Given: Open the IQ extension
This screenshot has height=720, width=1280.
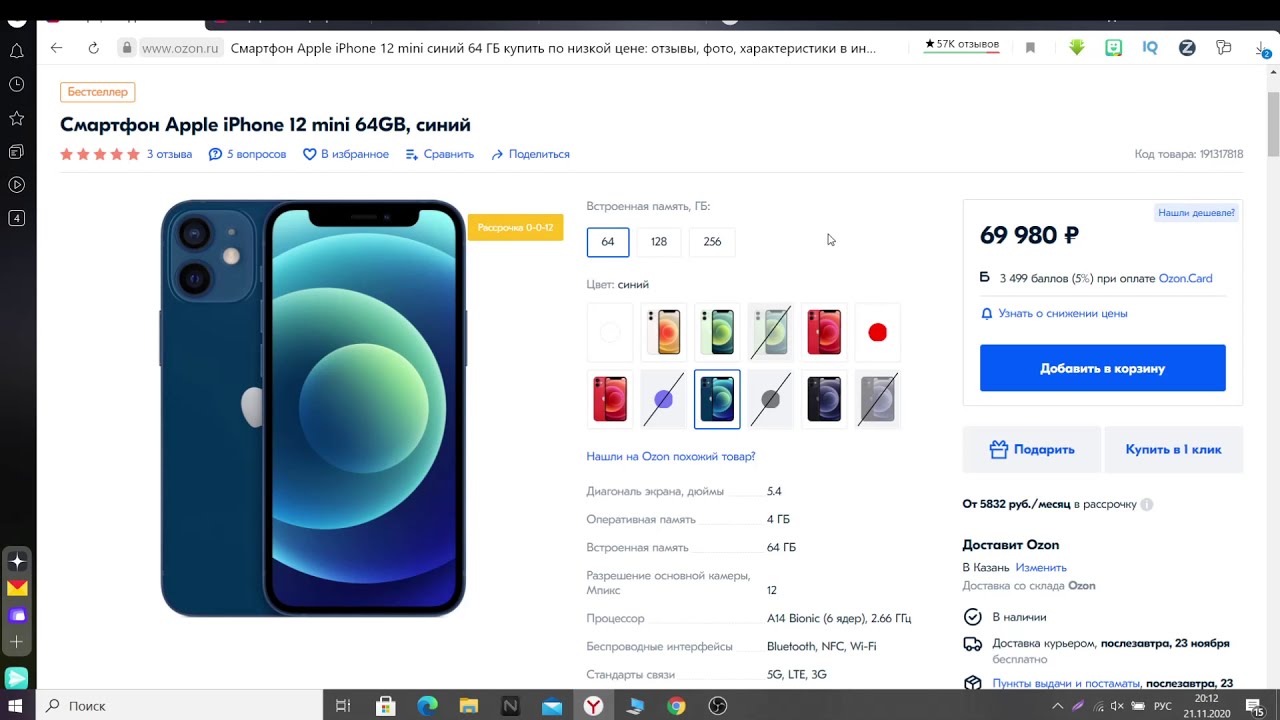Looking at the screenshot, I should [x=1150, y=48].
